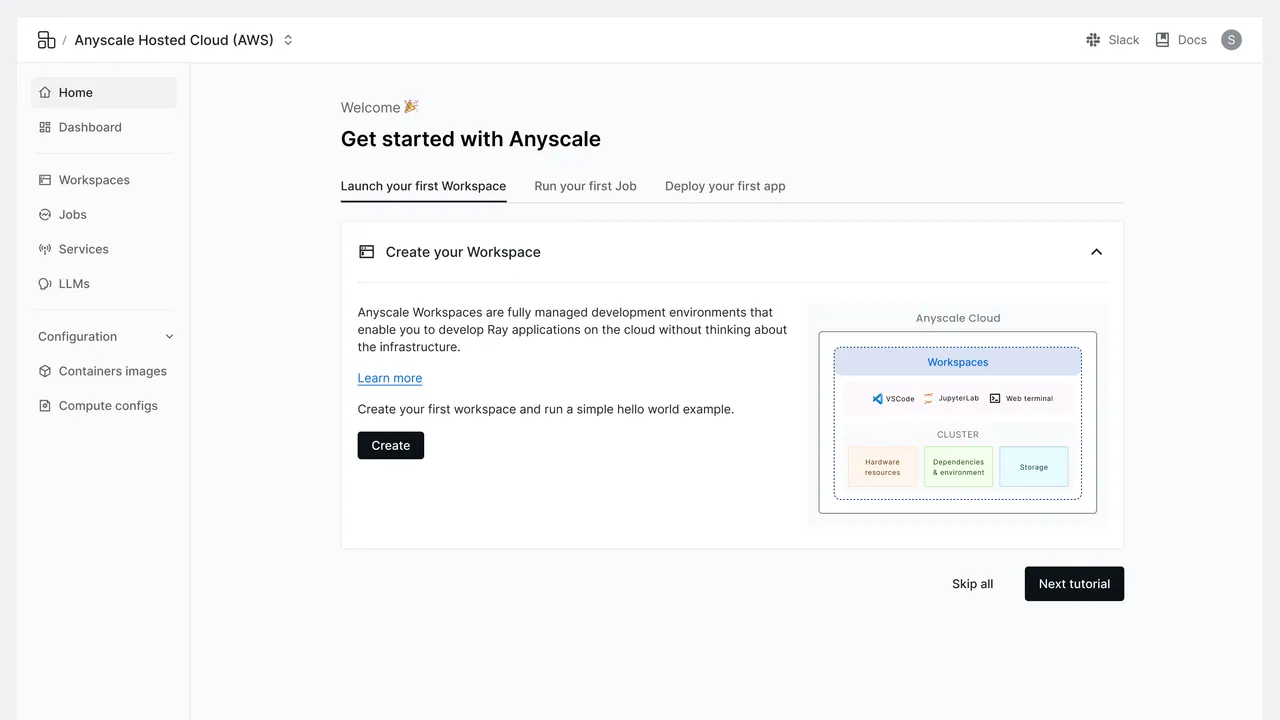Click the Jobs sidebar icon
The image size is (1280, 720).
tap(45, 214)
